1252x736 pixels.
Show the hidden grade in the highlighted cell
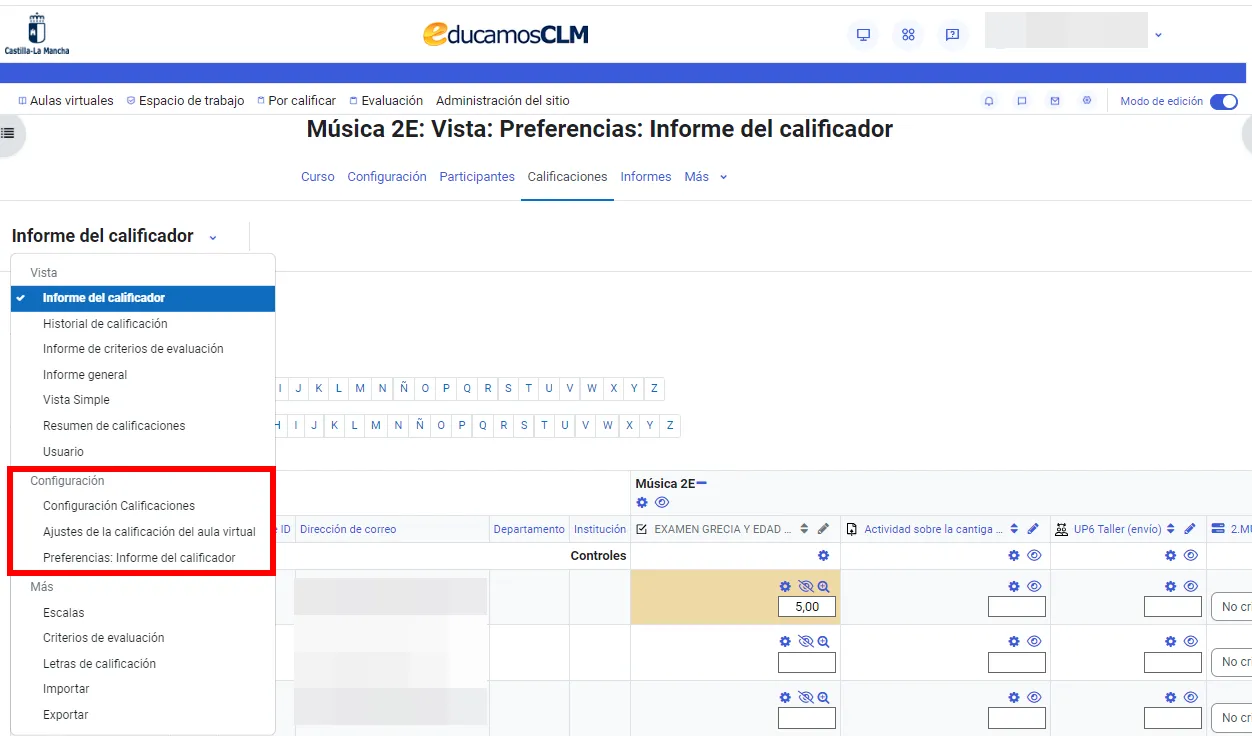[804, 587]
